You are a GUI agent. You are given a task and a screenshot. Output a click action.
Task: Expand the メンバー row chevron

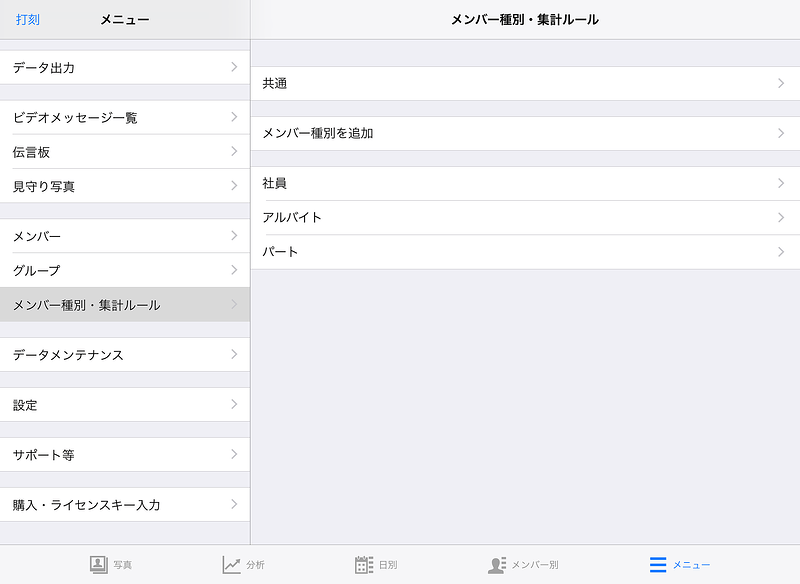pos(234,236)
